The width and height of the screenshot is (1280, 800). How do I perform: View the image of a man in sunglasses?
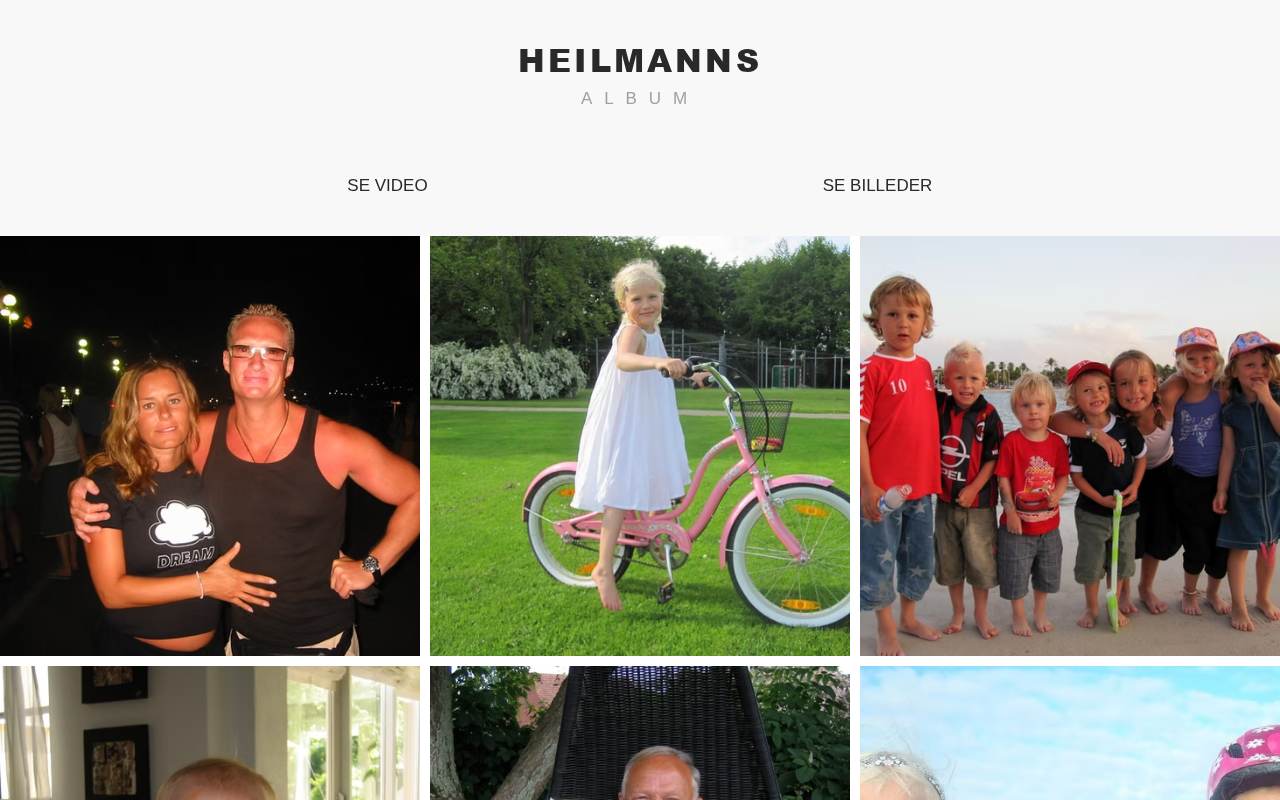click(x=210, y=446)
